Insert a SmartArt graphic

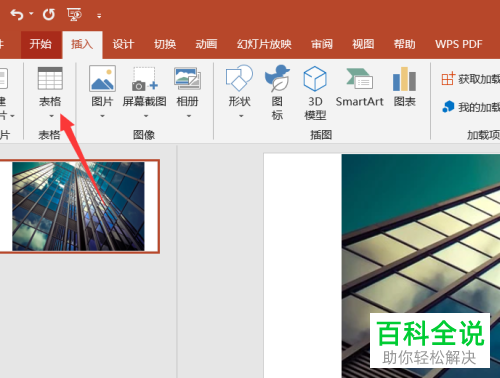(x=359, y=87)
